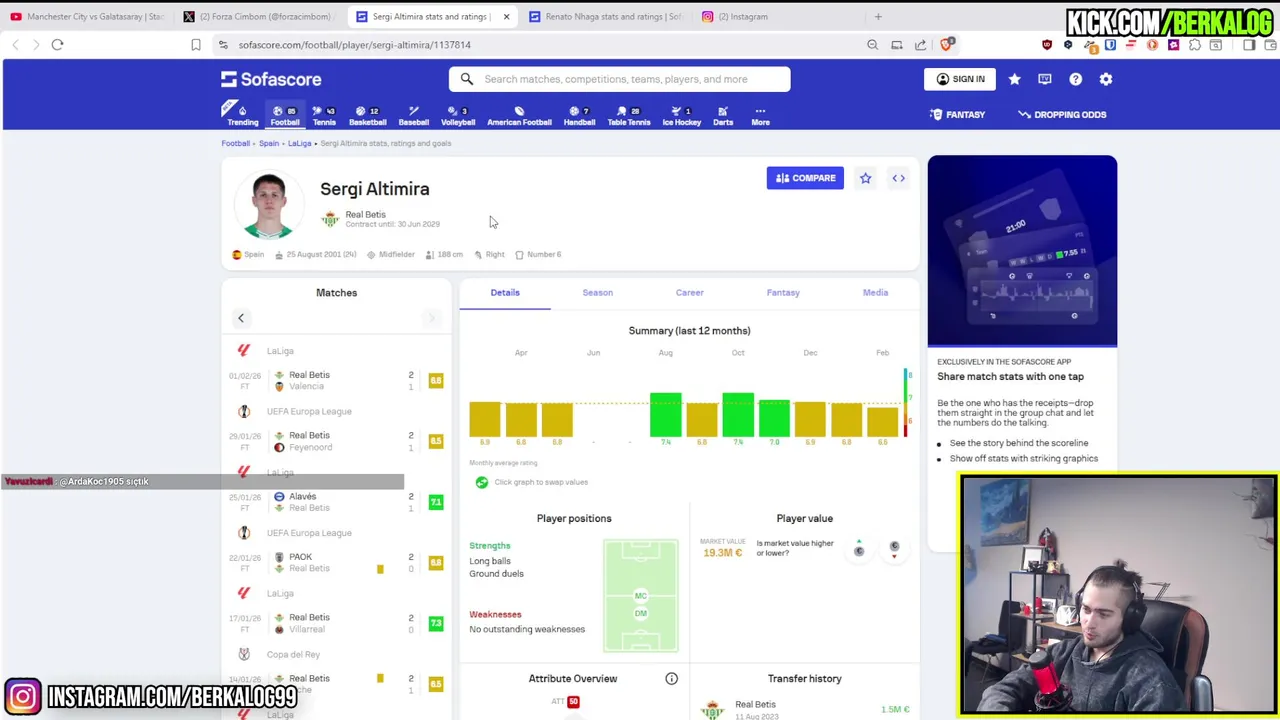
Task: Open the header monitor icon
Action: click(x=1045, y=79)
